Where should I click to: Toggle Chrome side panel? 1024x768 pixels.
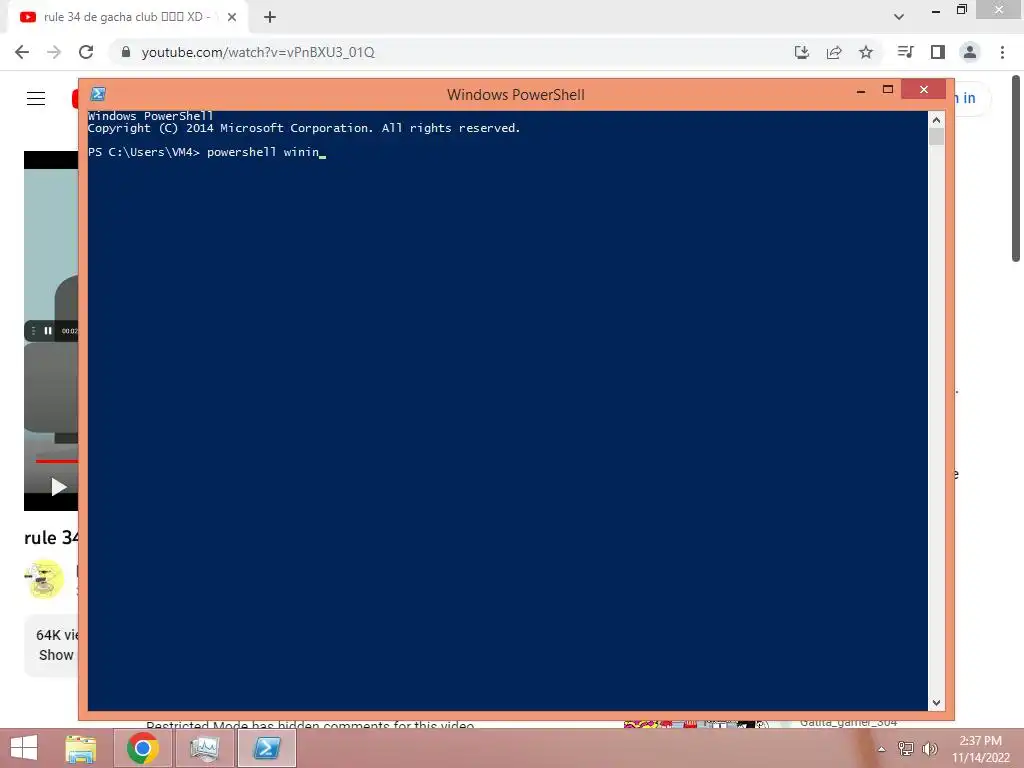(x=938, y=52)
